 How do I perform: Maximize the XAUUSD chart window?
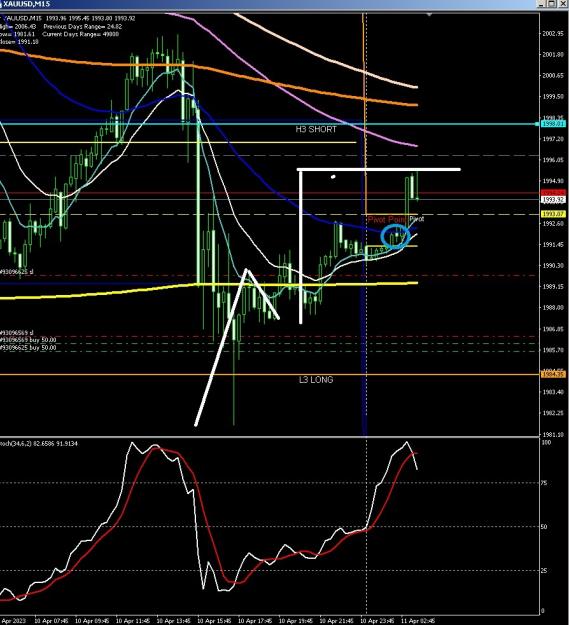(552, 4)
